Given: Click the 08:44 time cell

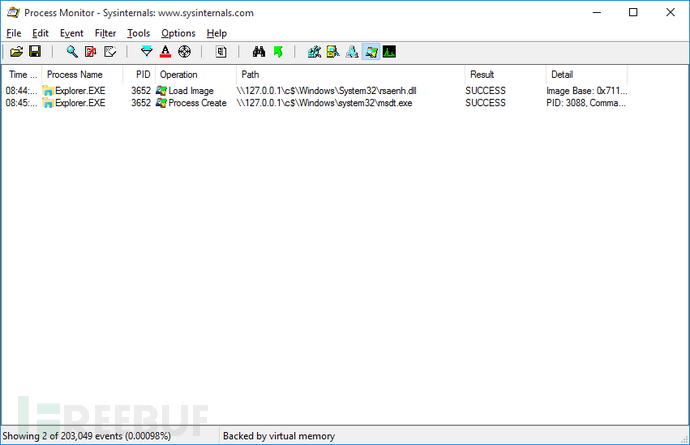Looking at the screenshot, I should click(21, 91).
